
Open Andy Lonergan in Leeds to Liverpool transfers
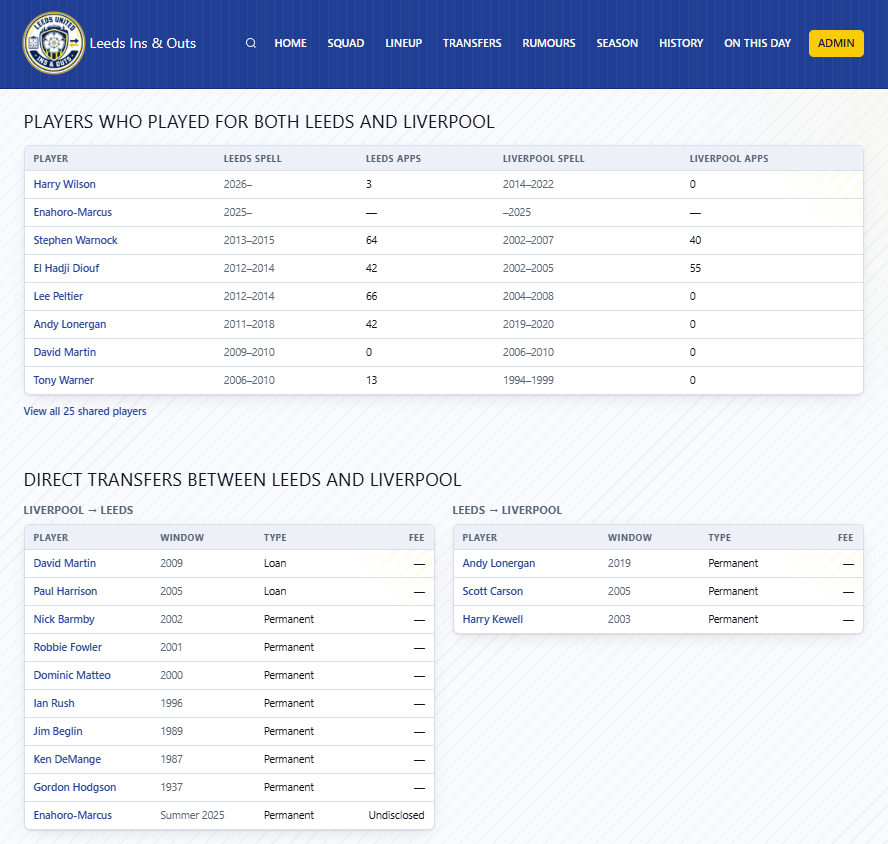pyautogui.click(x=499, y=563)
